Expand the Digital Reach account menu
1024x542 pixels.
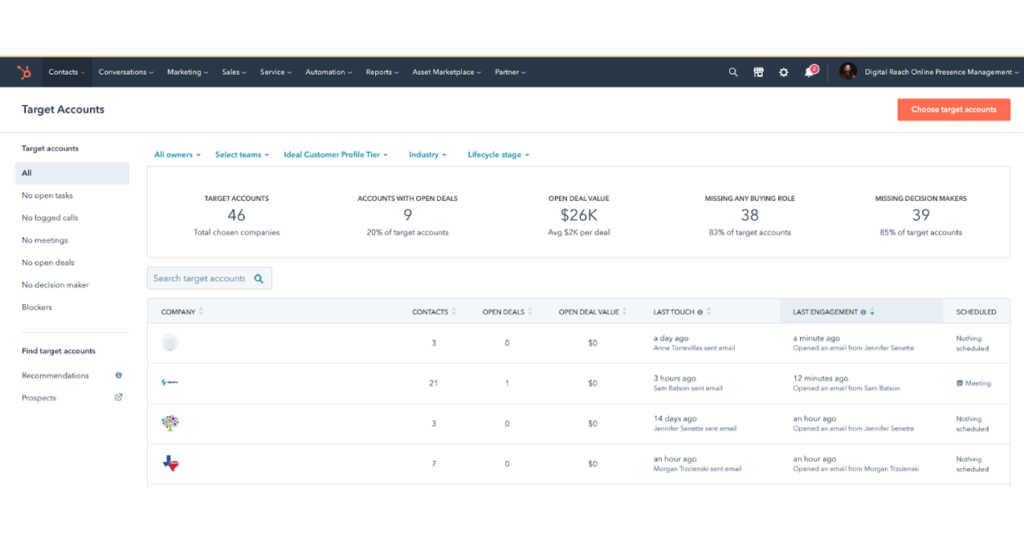[941, 72]
